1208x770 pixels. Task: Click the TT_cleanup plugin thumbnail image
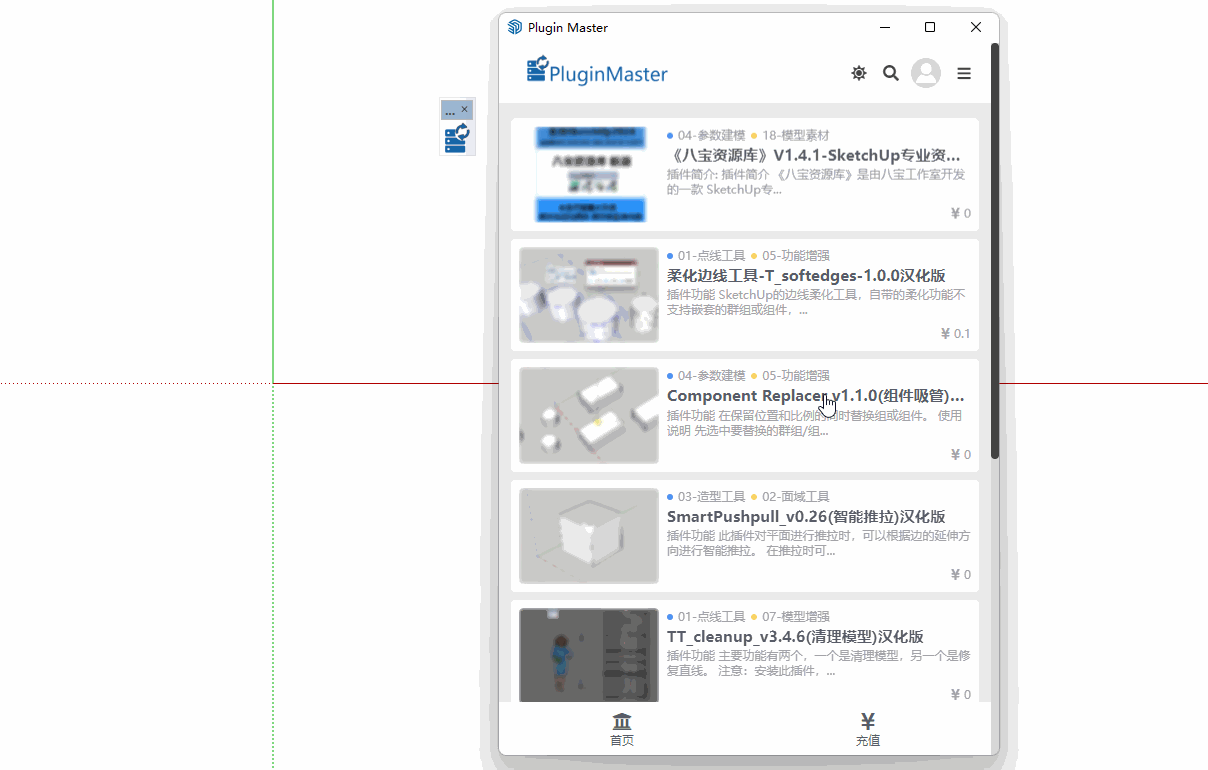589,655
